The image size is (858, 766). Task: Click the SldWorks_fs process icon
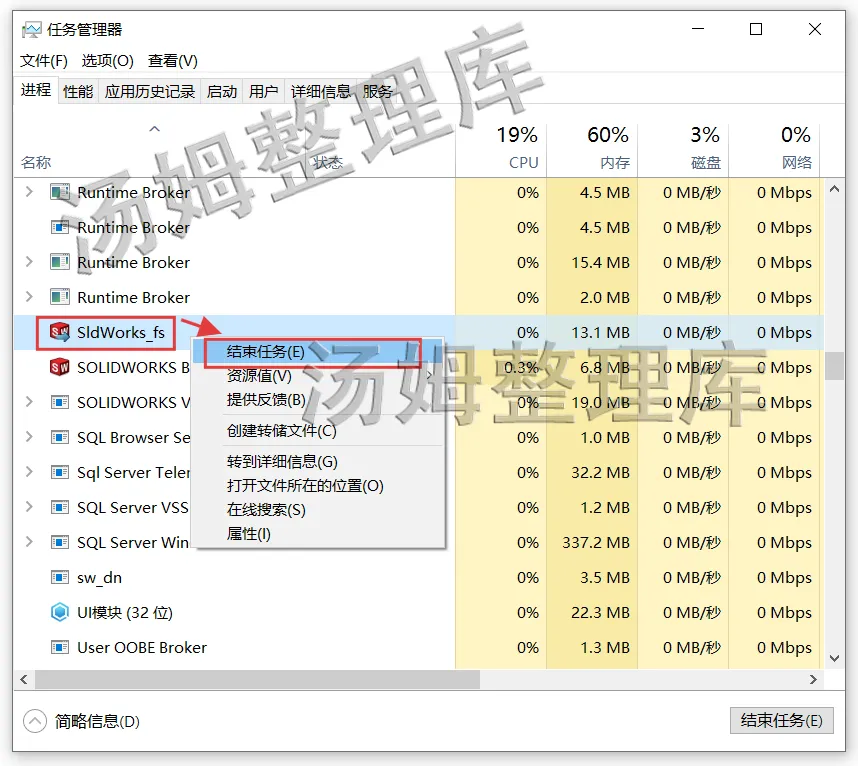point(60,332)
